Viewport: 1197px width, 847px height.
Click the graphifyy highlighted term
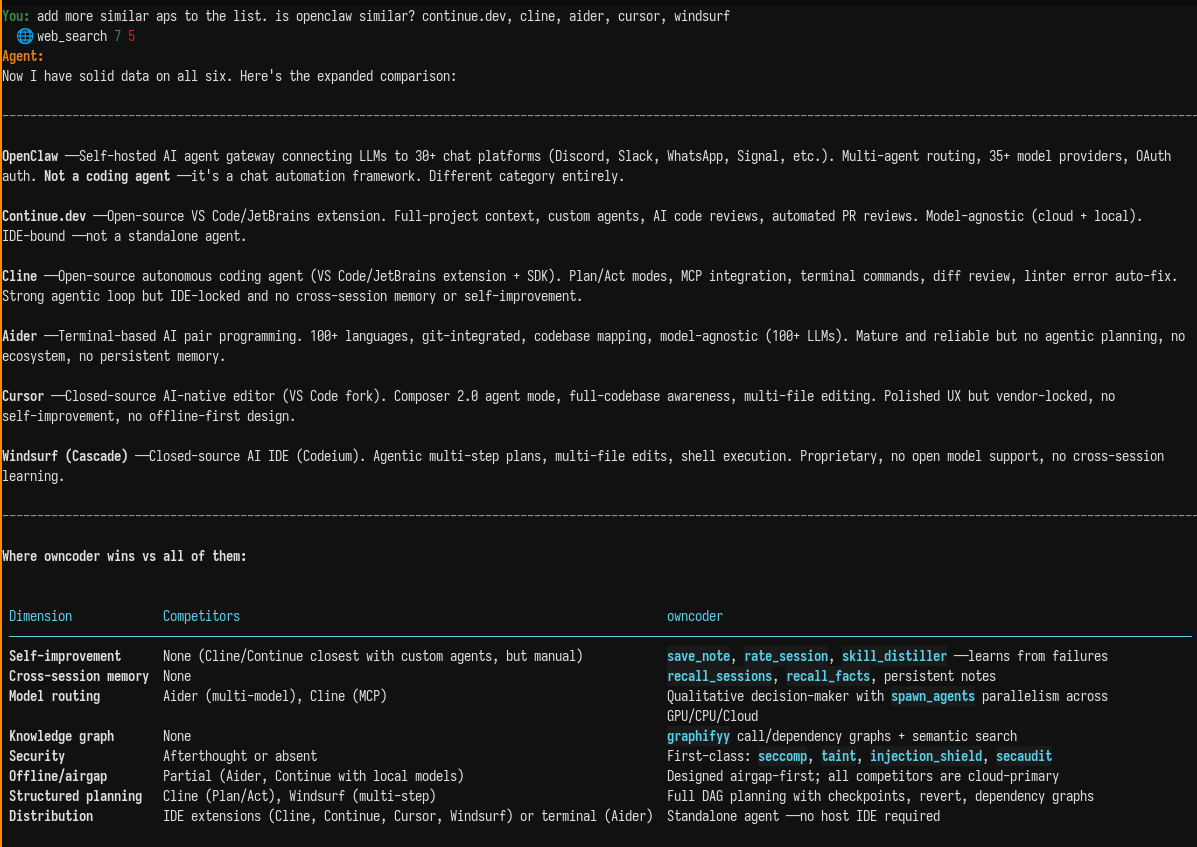698,736
